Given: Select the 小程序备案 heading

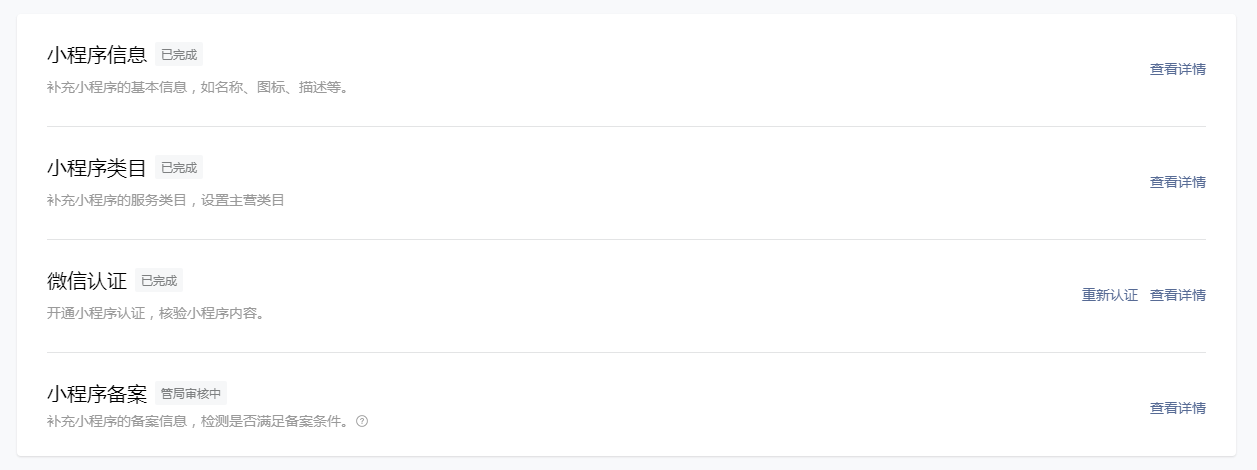Looking at the screenshot, I should click(x=97, y=394).
